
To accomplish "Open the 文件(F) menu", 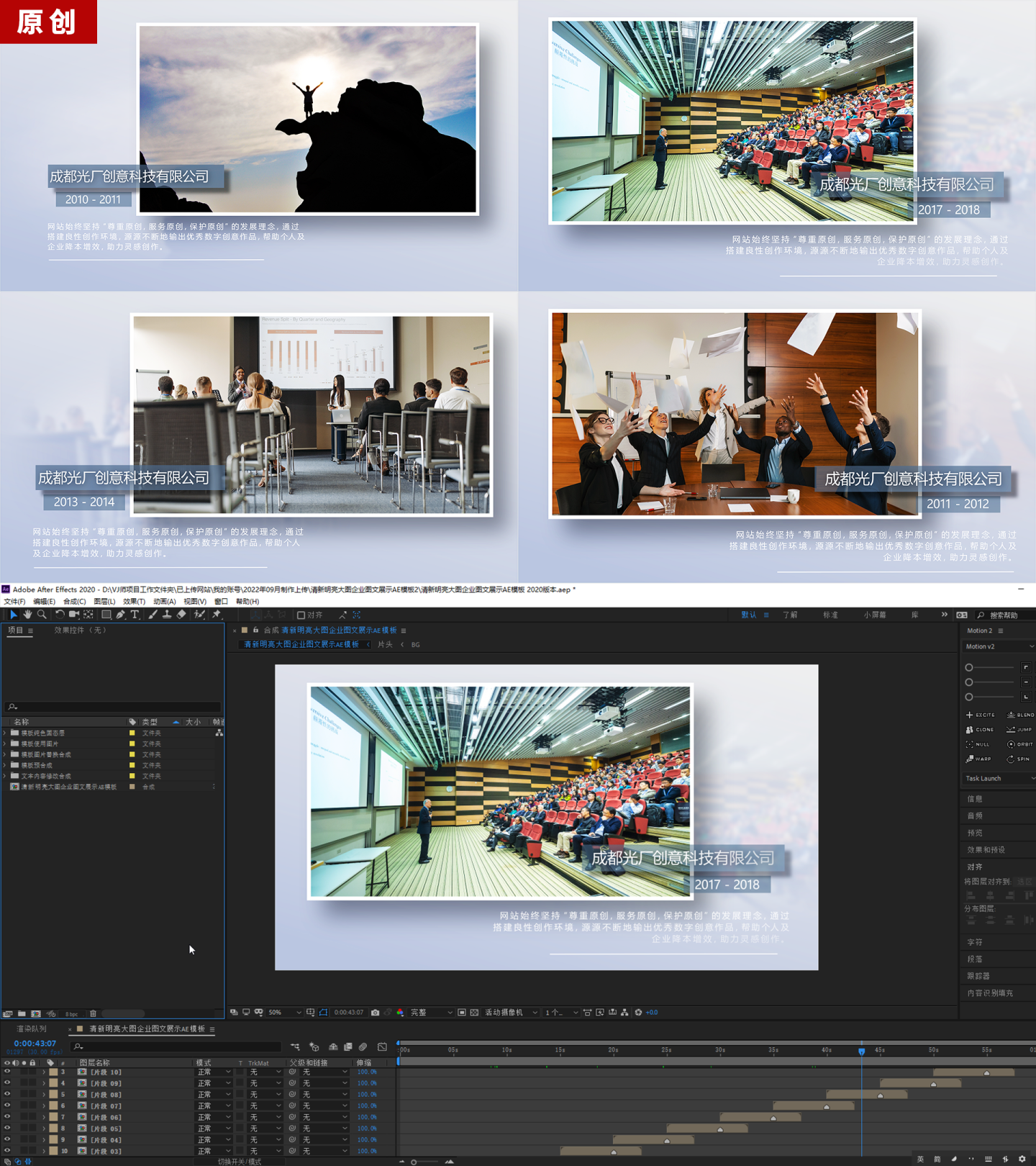I will tap(14, 602).
